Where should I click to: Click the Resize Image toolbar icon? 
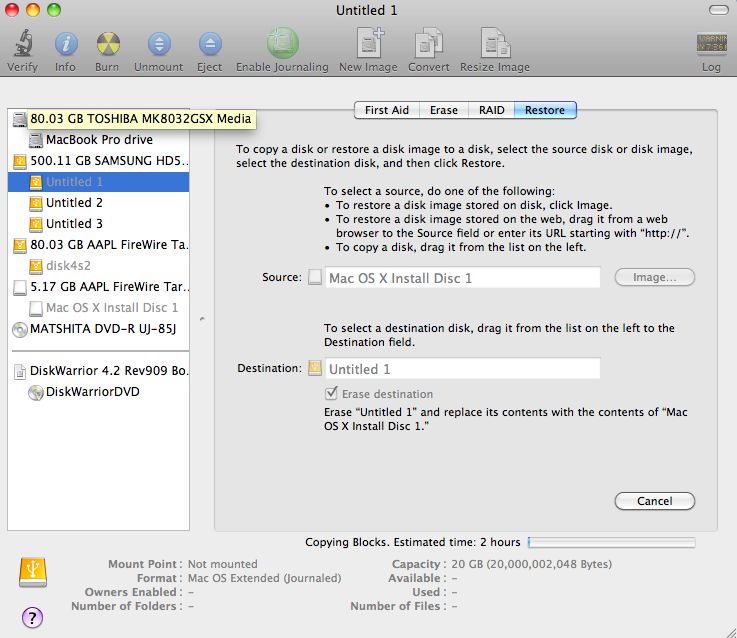point(495,43)
